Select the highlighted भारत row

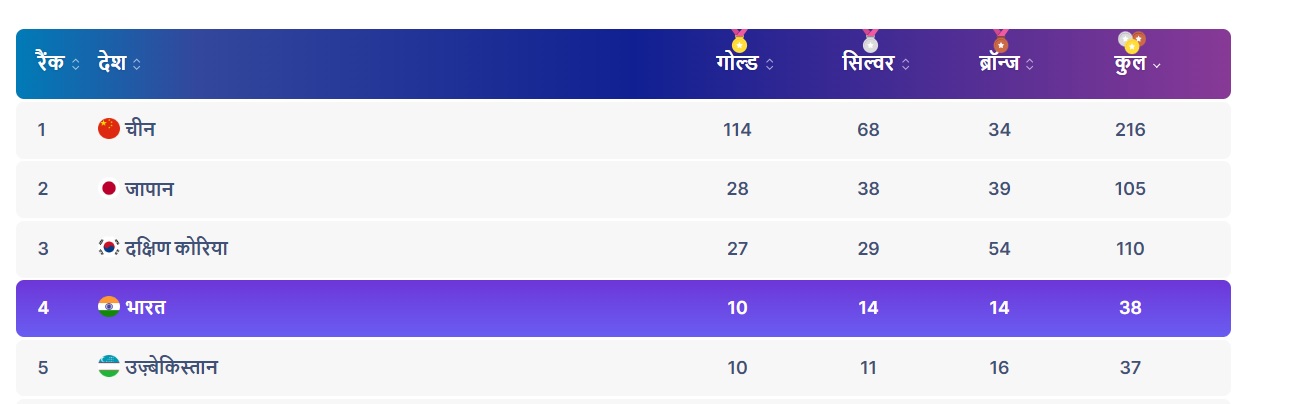pos(623,308)
